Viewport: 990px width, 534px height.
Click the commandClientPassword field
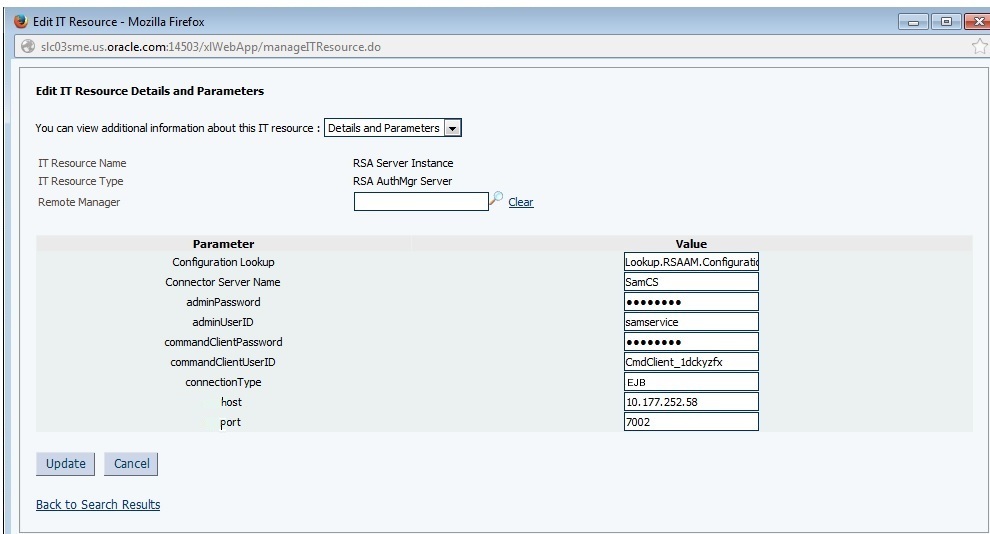[x=691, y=341]
